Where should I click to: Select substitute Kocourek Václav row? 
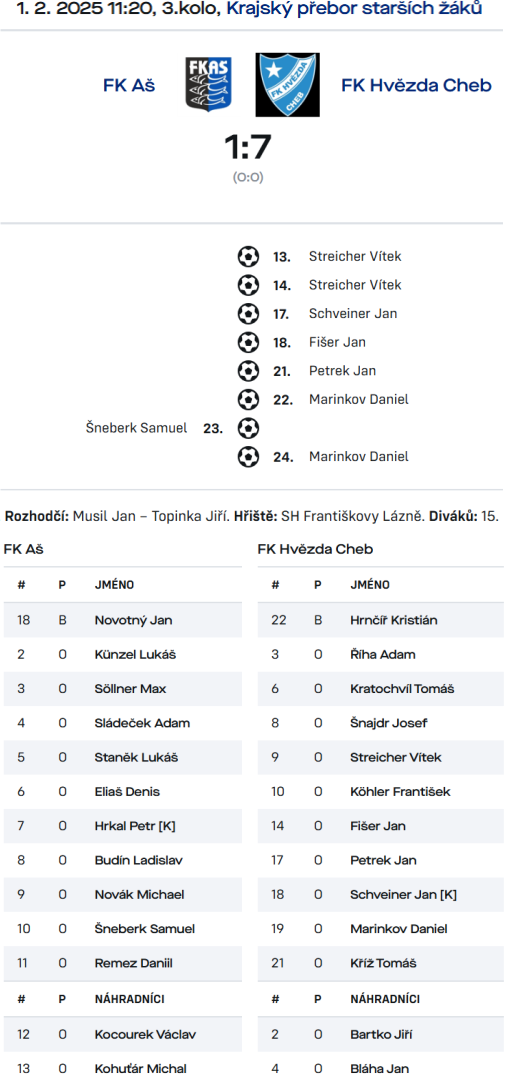point(122,1035)
